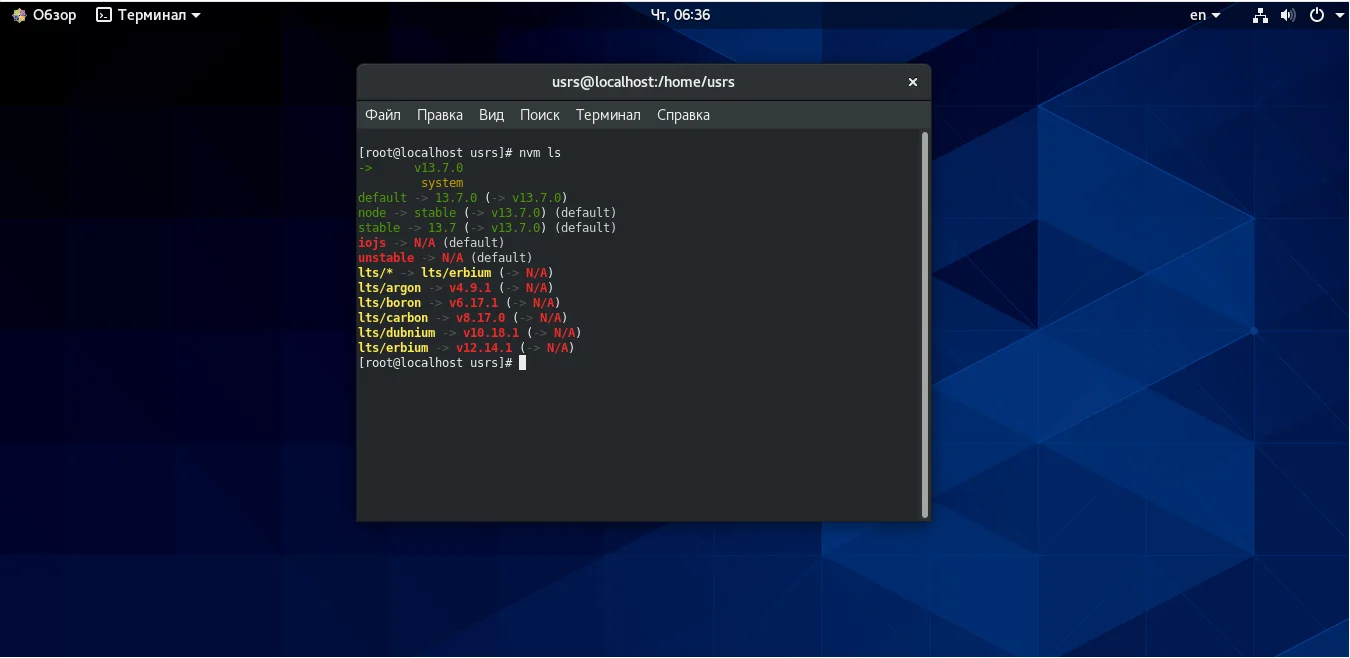
Task: Click the network connection icon in top bar
Action: [x=1261, y=15]
